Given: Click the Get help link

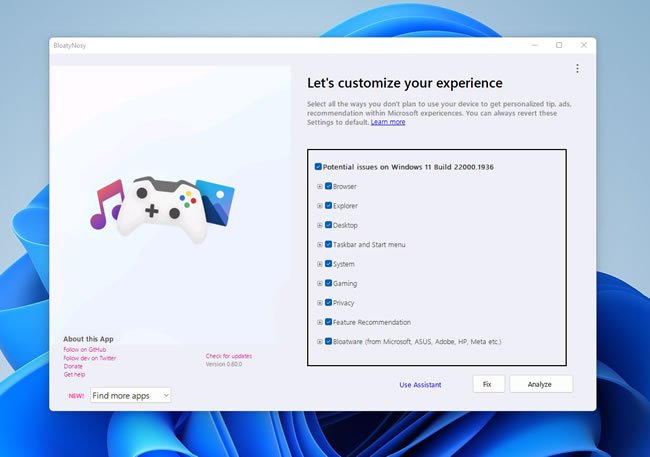Looking at the screenshot, I should coord(74,374).
